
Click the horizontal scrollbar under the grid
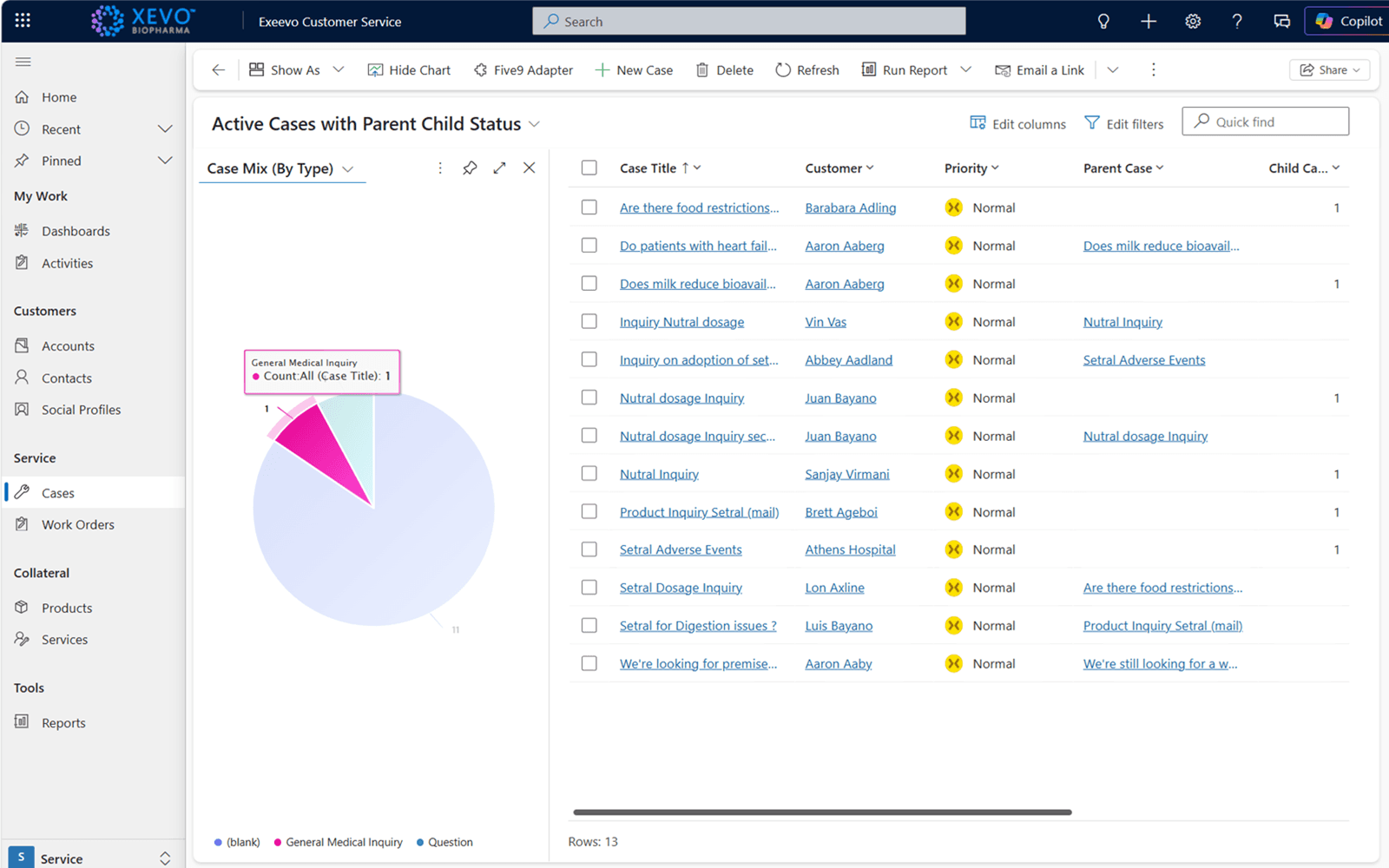822,812
